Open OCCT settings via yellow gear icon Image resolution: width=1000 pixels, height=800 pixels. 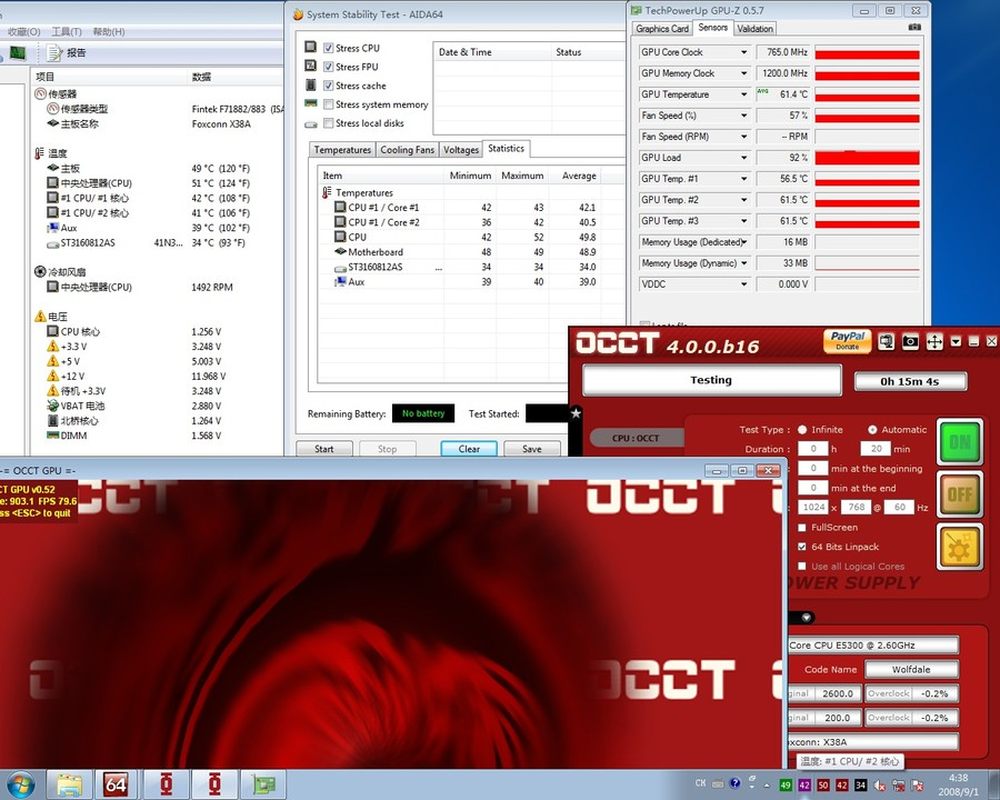pyautogui.click(x=960, y=547)
